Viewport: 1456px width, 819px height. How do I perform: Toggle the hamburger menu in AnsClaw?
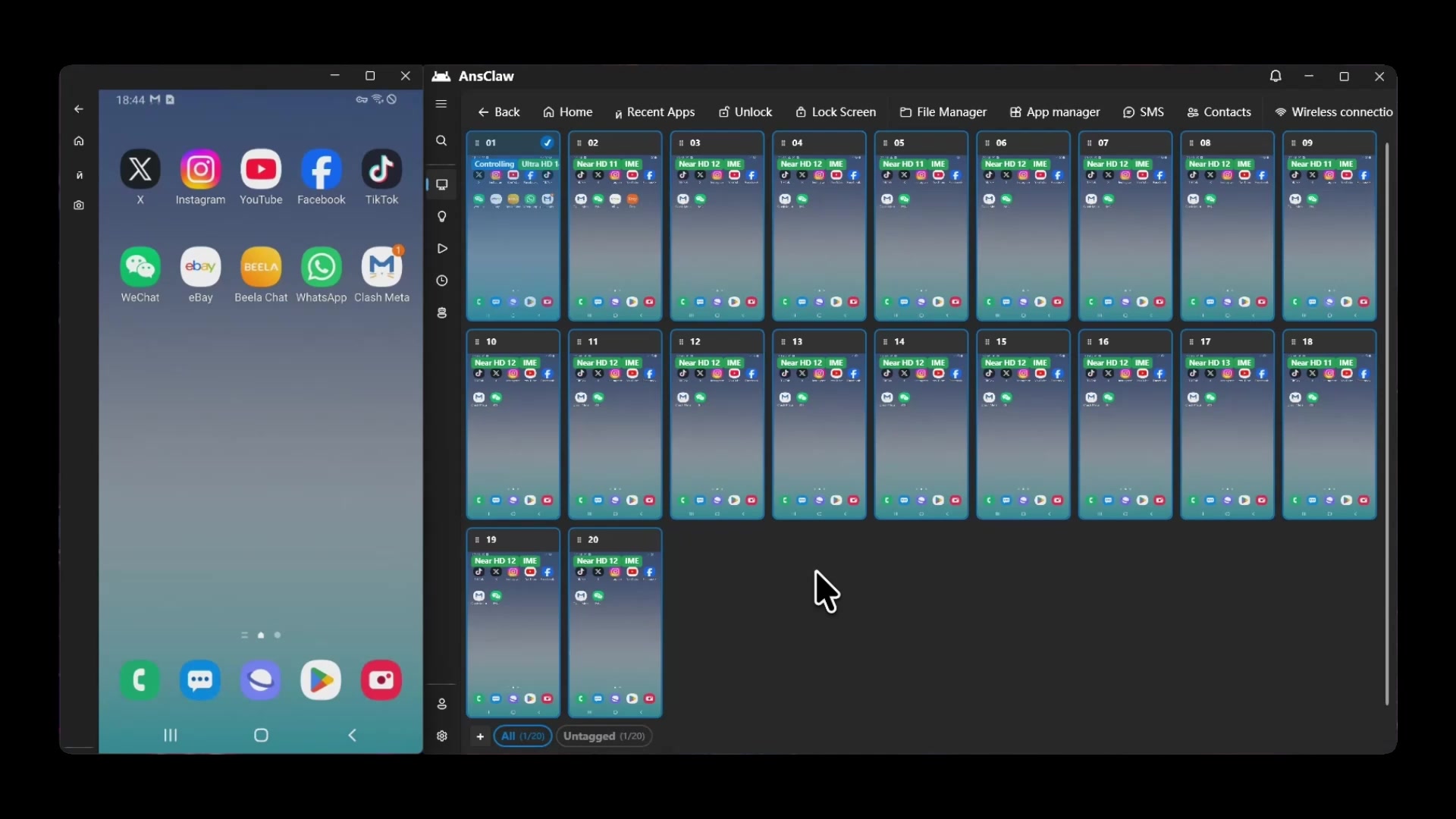[x=441, y=104]
